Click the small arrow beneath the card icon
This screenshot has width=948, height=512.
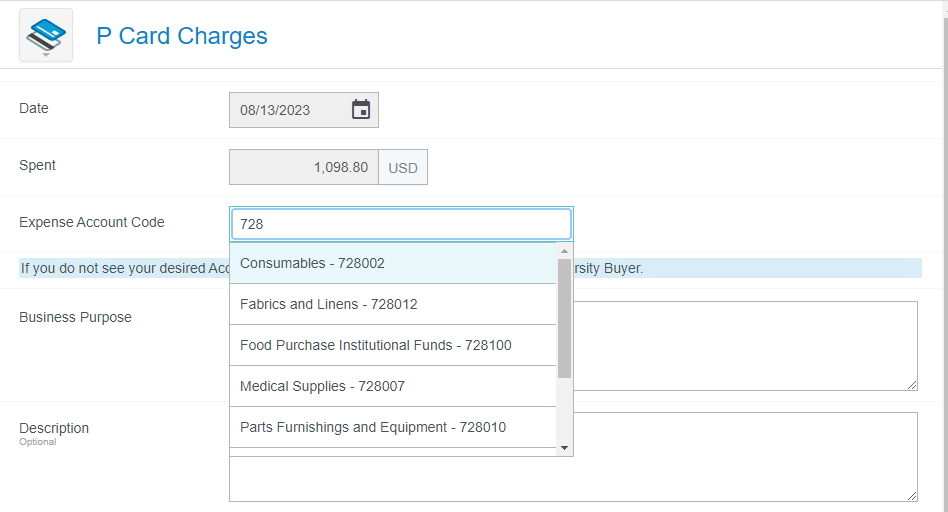[46, 54]
